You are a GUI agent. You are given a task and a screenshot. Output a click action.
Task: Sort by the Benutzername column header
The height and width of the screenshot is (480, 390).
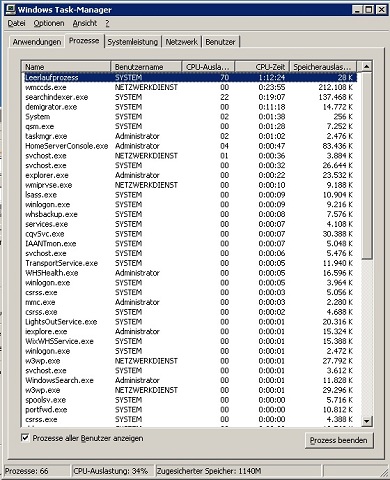point(146,67)
